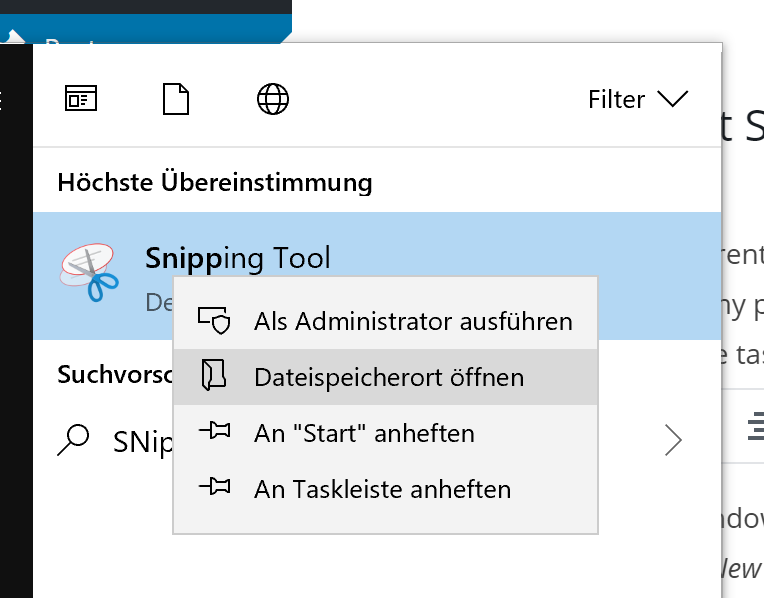Viewport: 764px width, 598px height.
Task: Click pin icon next to An Taskleiste anheften
Action: pyautogui.click(x=214, y=486)
